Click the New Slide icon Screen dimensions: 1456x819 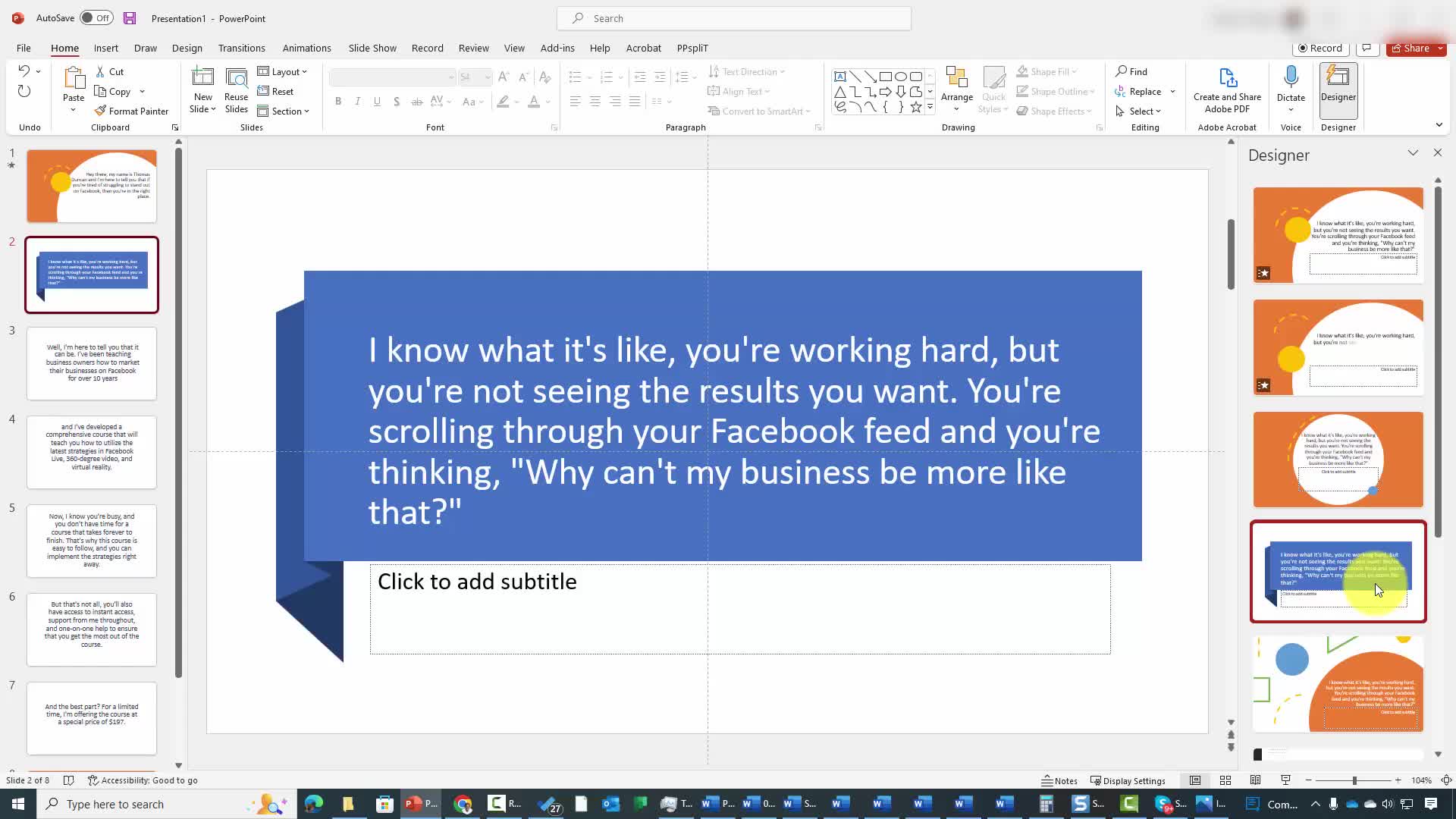pos(202,79)
